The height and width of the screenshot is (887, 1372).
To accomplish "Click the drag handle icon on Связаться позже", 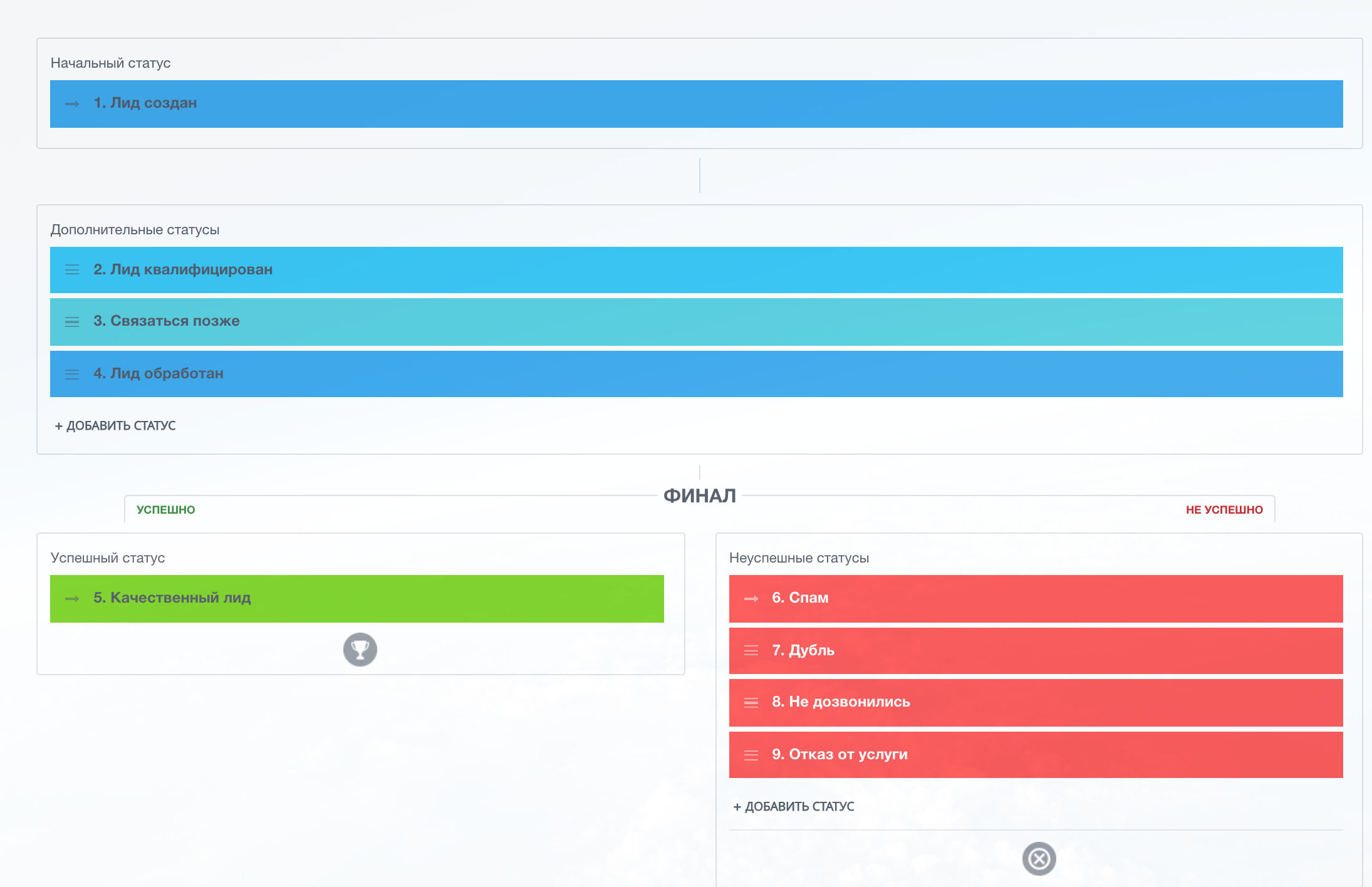I will [x=72, y=322].
